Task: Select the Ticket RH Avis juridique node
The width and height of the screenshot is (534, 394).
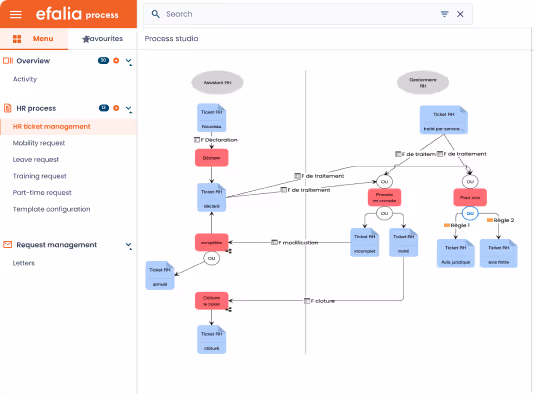Action: click(456, 253)
